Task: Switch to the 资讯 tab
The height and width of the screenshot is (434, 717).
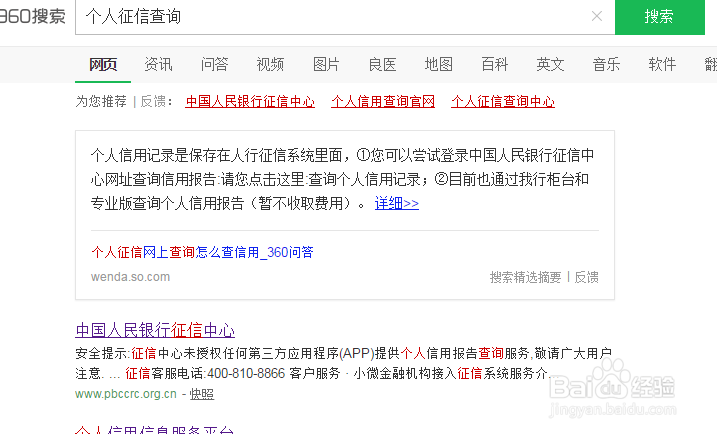Action: coord(158,64)
